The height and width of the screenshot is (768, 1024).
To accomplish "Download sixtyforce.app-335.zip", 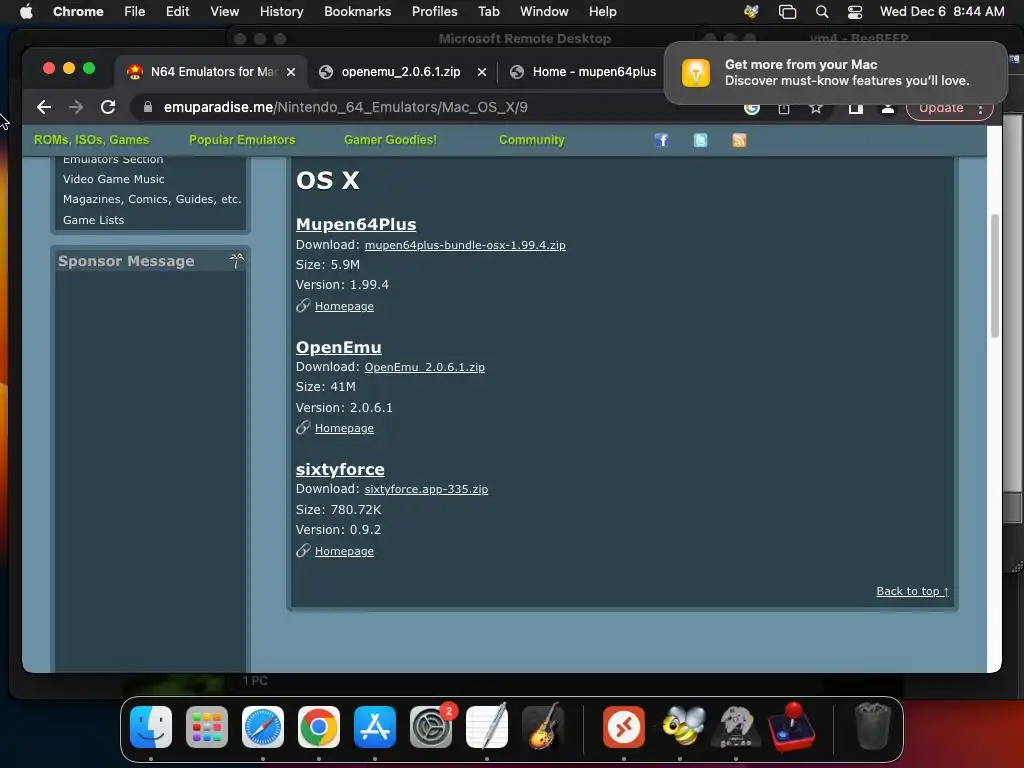I will [x=426, y=489].
